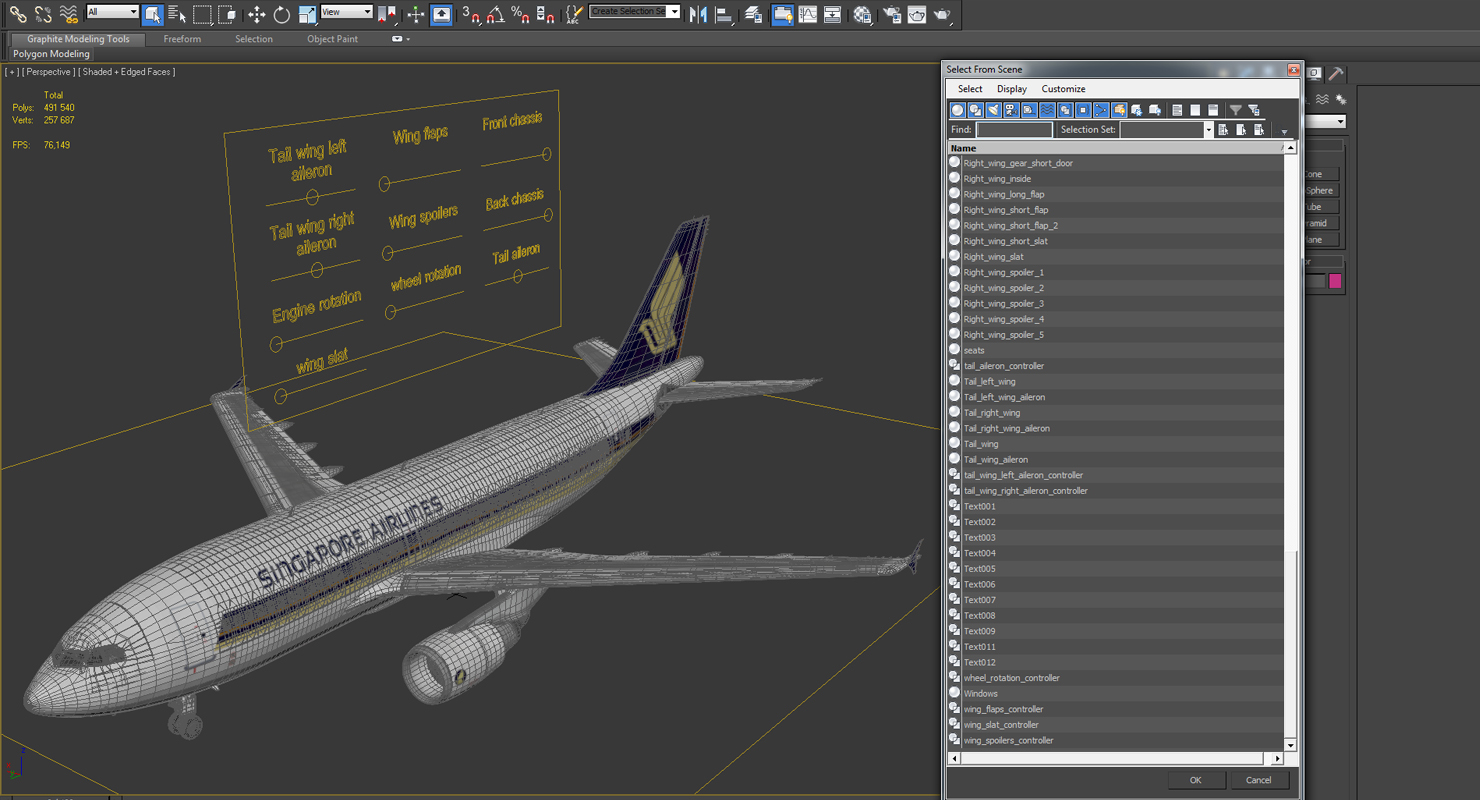Open the Render Setup dialog
The height and width of the screenshot is (800, 1480).
pyautogui.click(x=892, y=14)
